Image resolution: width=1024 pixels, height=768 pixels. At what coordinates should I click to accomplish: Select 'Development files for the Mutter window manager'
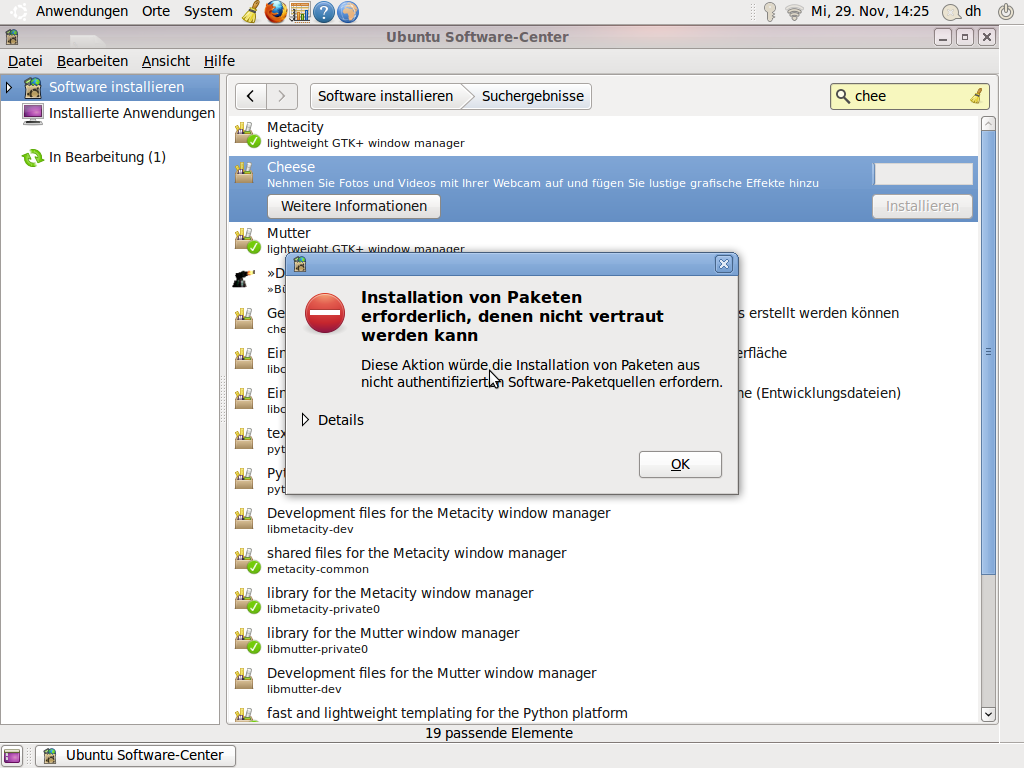tap(603, 680)
